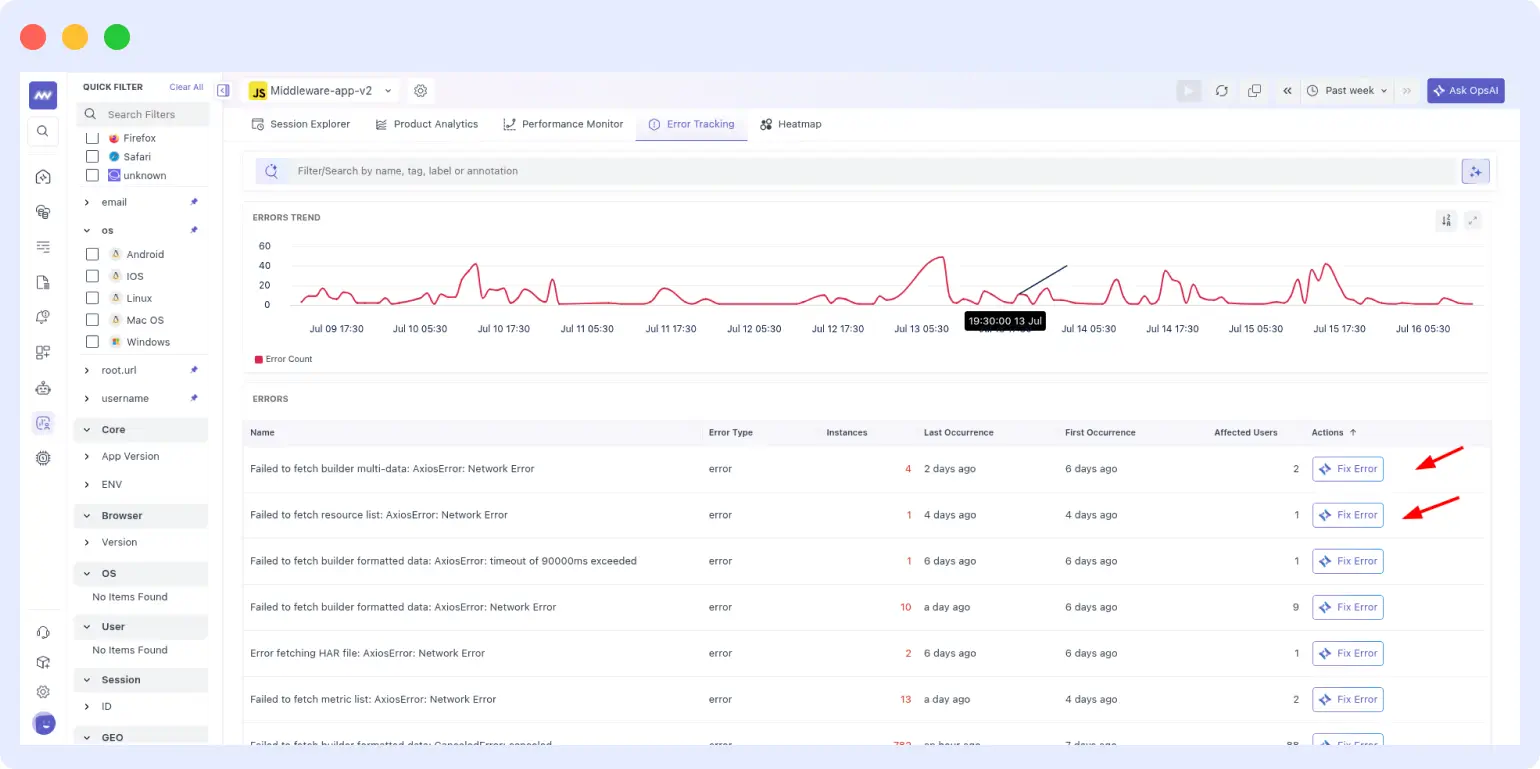This screenshot has height=769, width=1540.
Task: Open the settings gear at sidebar bottom
Action: pos(43,692)
